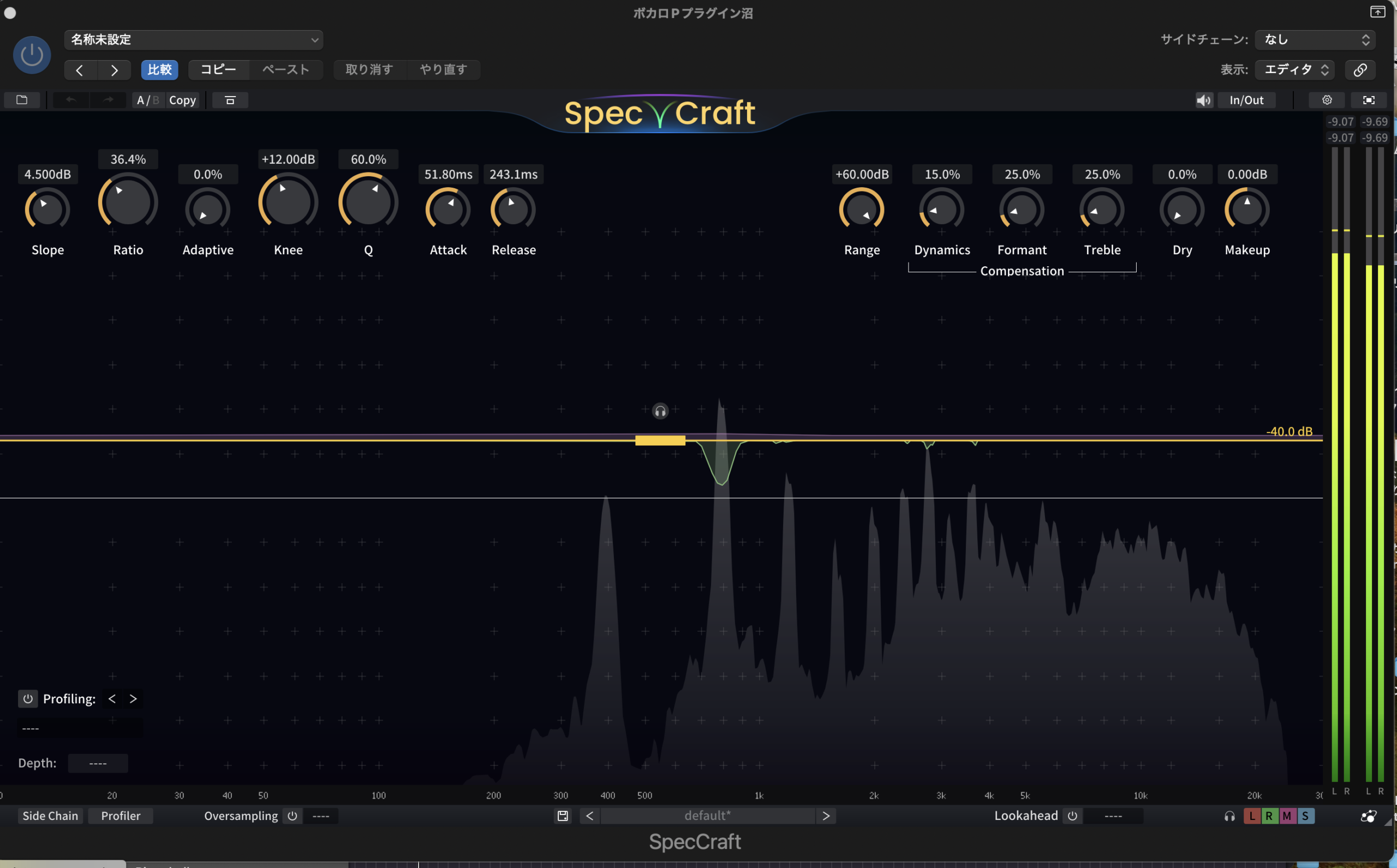Click the previous preset arrow beside default*
The width and height of the screenshot is (1397, 868).
[590, 816]
